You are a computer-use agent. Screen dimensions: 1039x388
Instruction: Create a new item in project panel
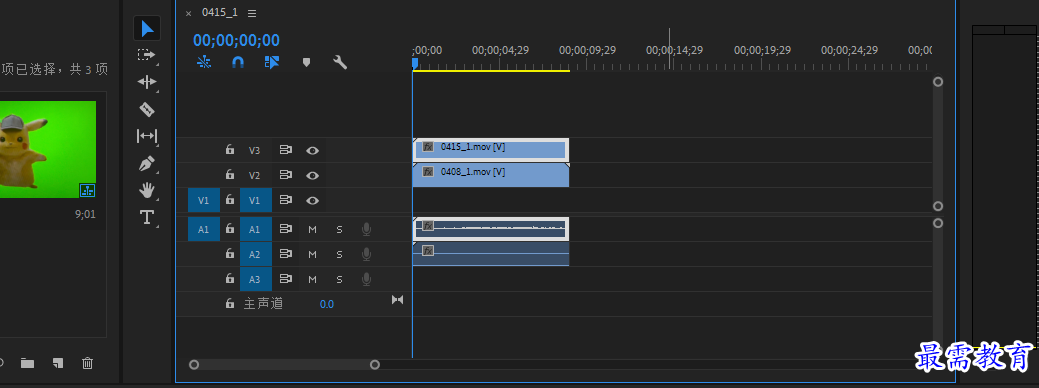tap(58, 363)
